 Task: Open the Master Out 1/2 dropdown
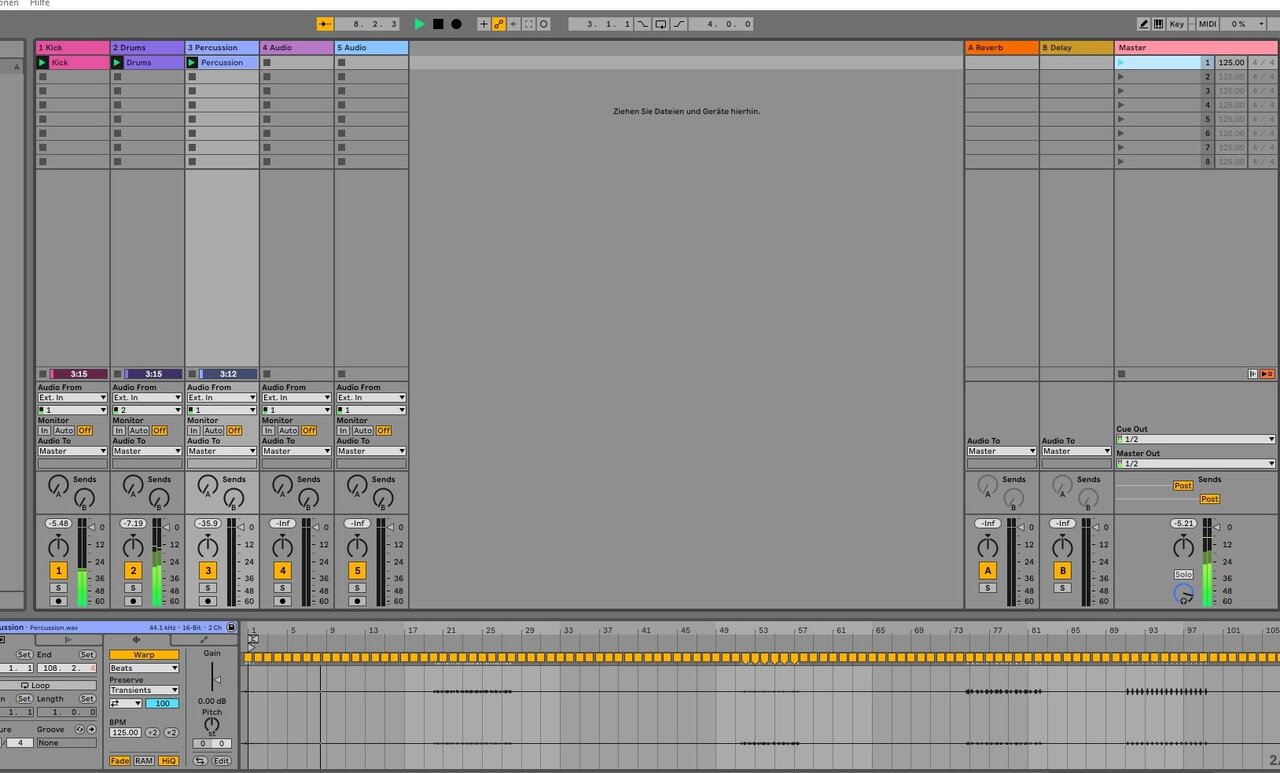pyautogui.click(x=1196, y=464)
